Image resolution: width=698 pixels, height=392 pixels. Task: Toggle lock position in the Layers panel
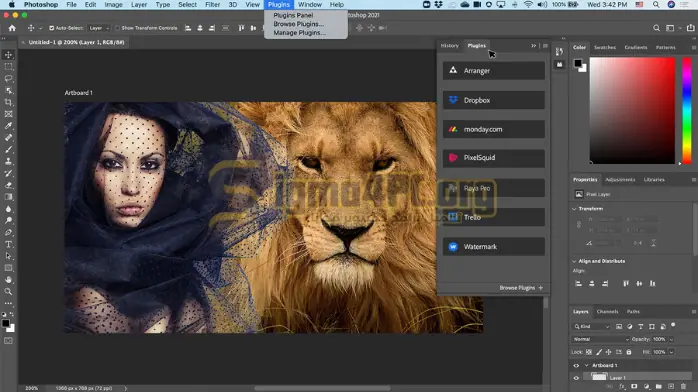[609, 352]
